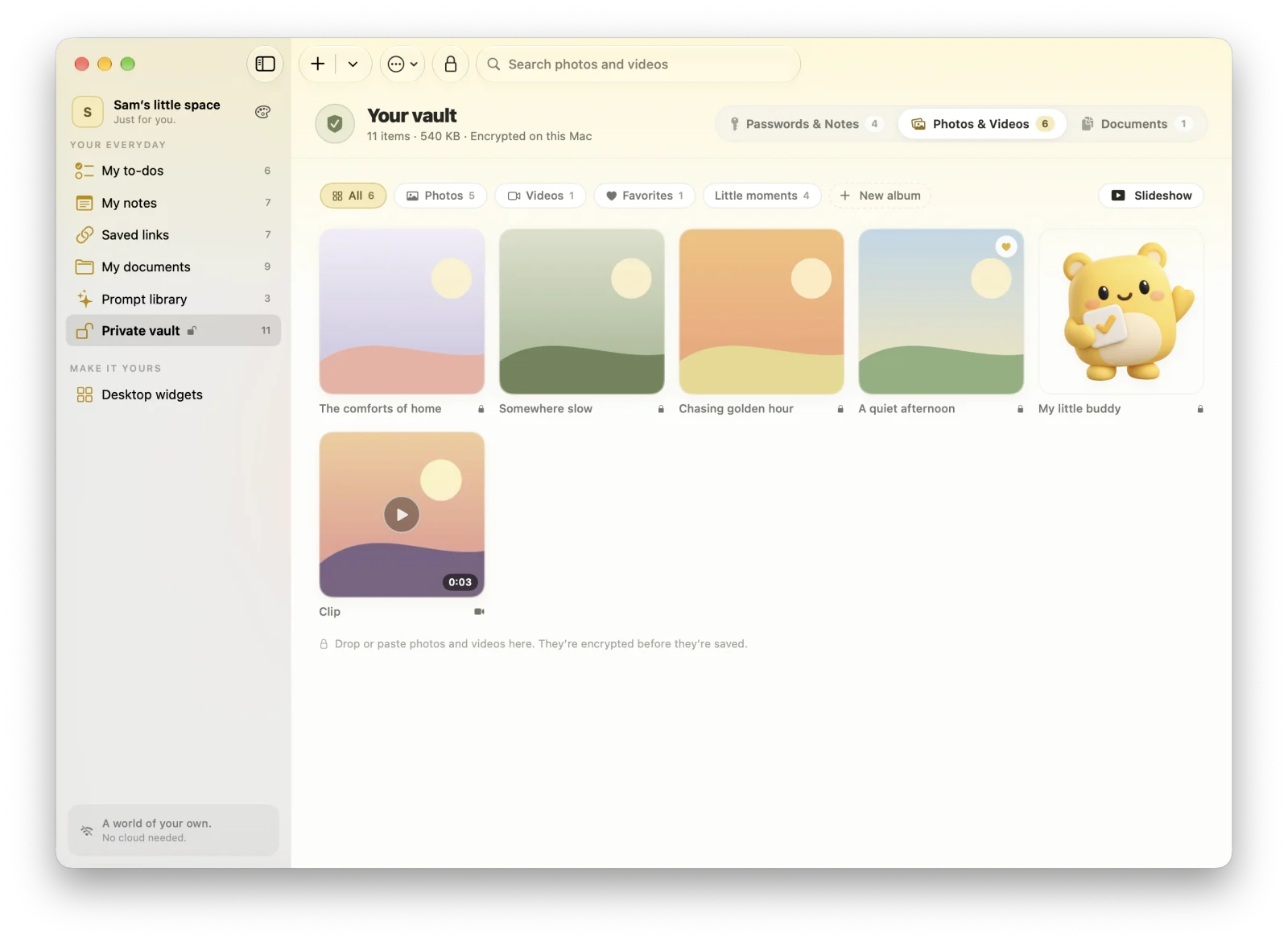The image size is (1288, 942).
Task: Play the Clip video
Action: (402, 514)
